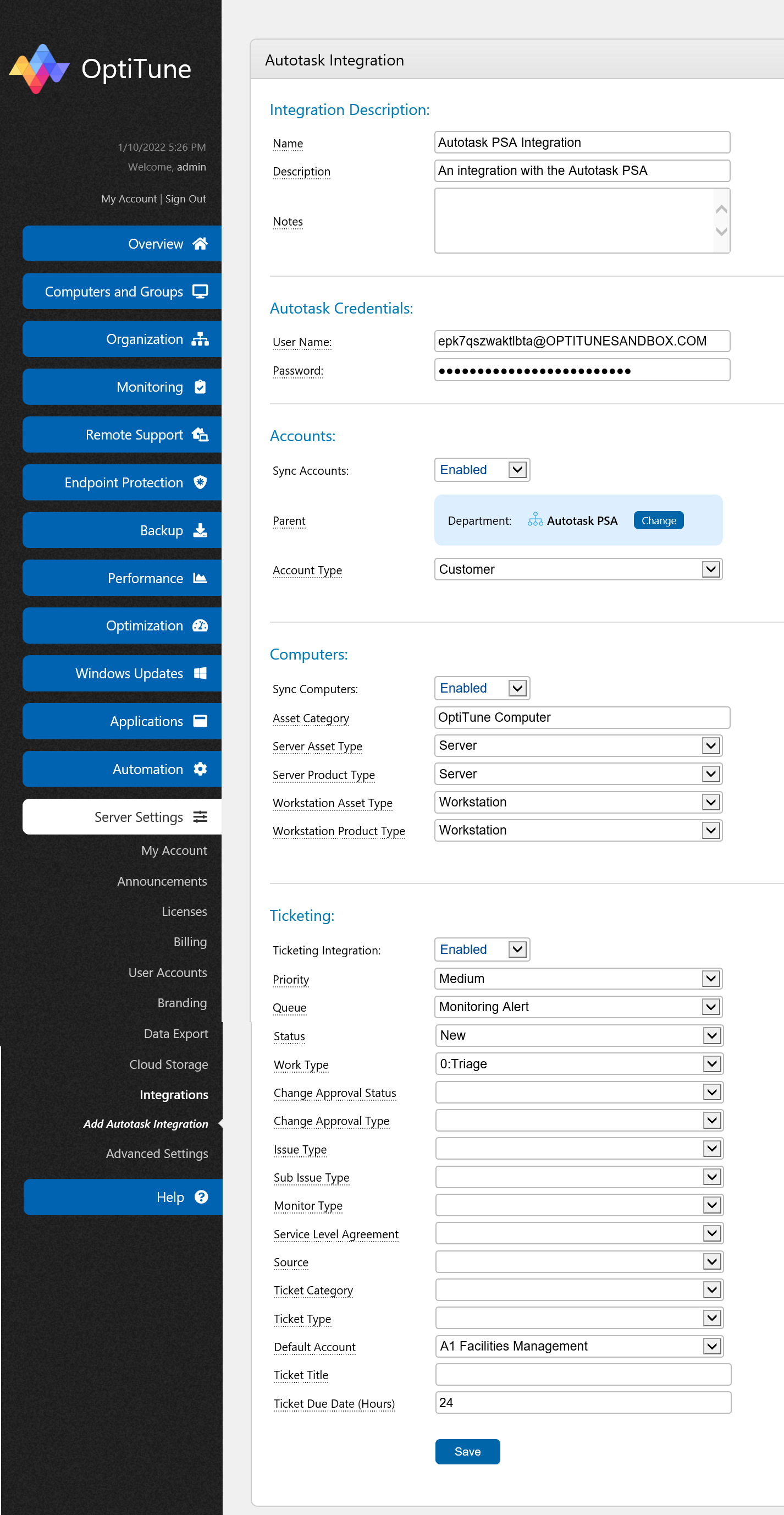
Task: Click the Optimization gauge icon
Action: point(200,625)
